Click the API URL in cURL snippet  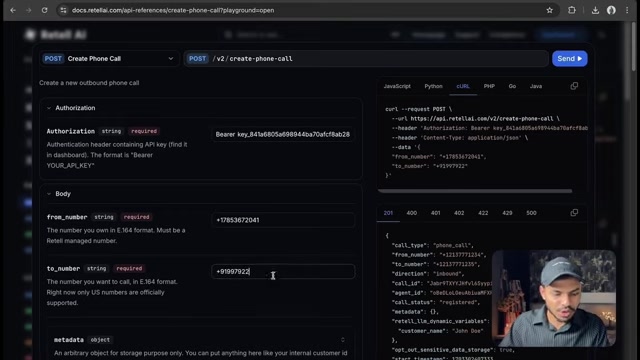pos(482,118)
